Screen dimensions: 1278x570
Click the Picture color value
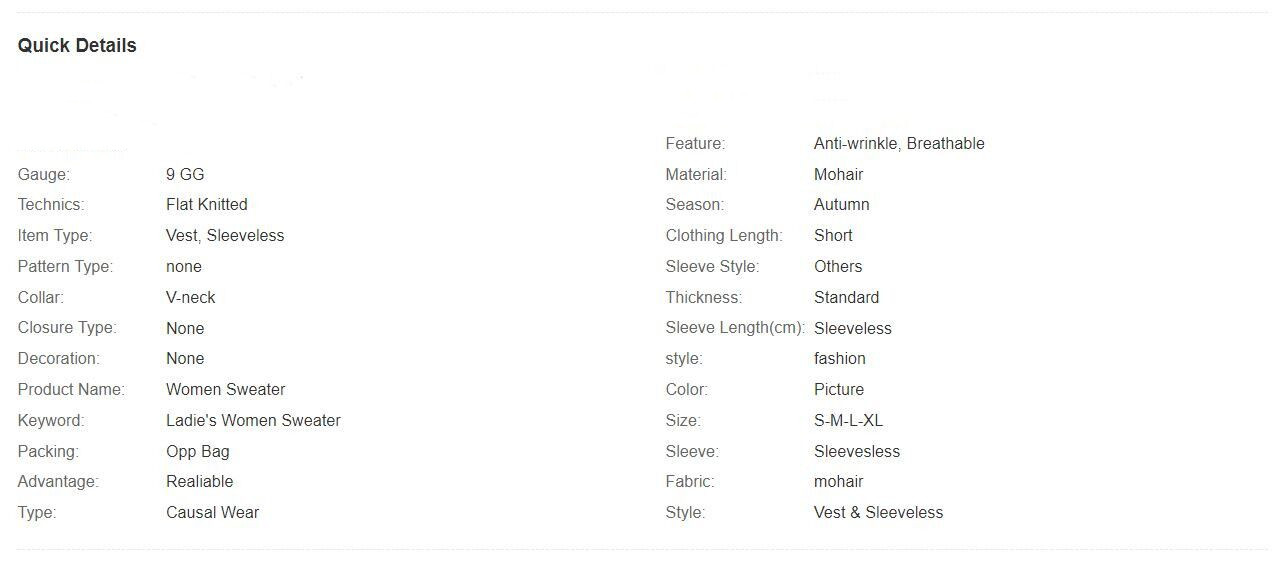tap(839, 389)
